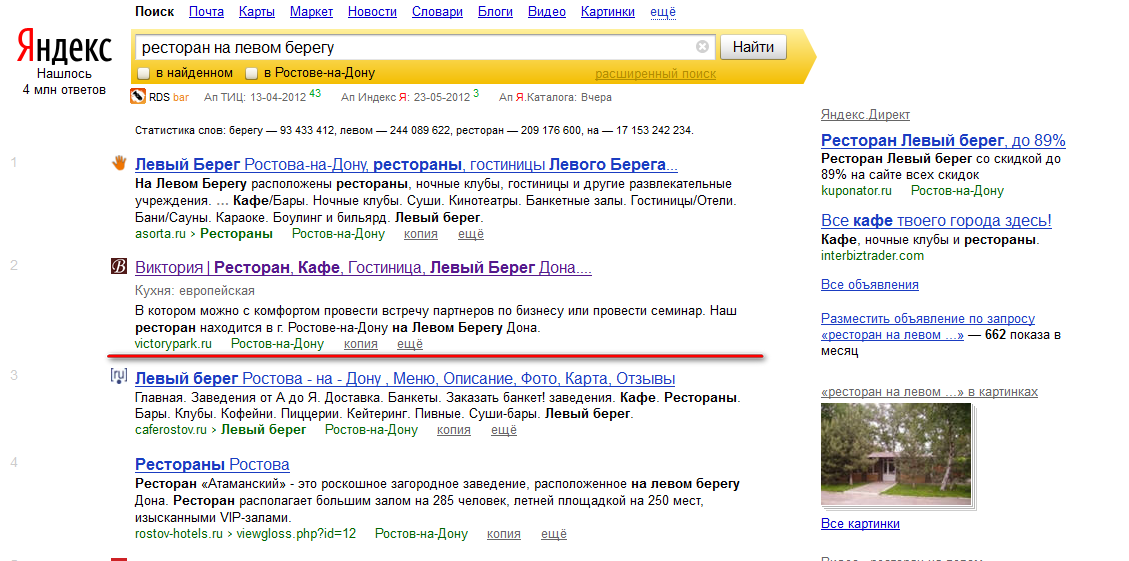Click the Виктория result's B favicon
Image resolution: width=1129 pixels, height=561 pixels.
119,267
